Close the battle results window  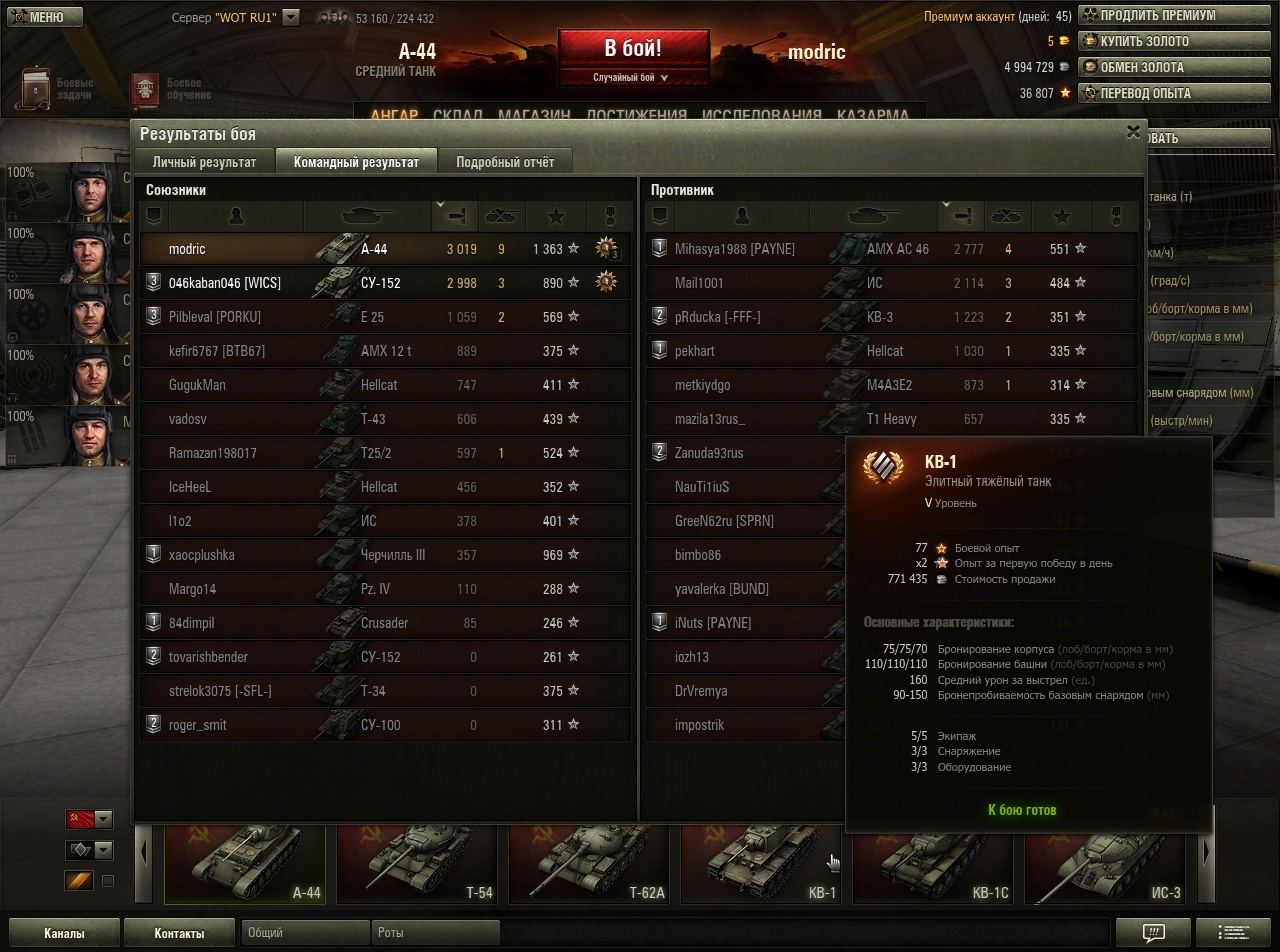pos(1133,131)
